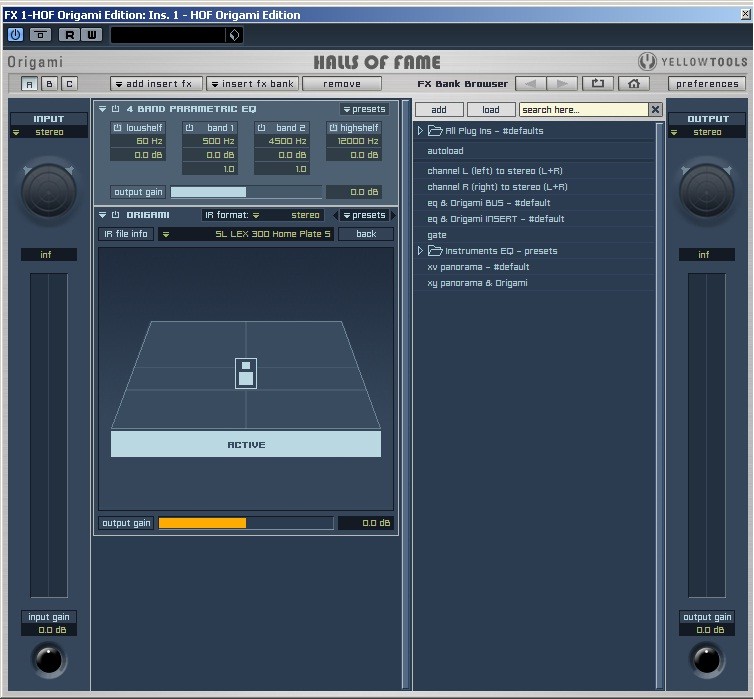The image size is (754, 699).
Task: Select slot A
Action: coord(29,84)
